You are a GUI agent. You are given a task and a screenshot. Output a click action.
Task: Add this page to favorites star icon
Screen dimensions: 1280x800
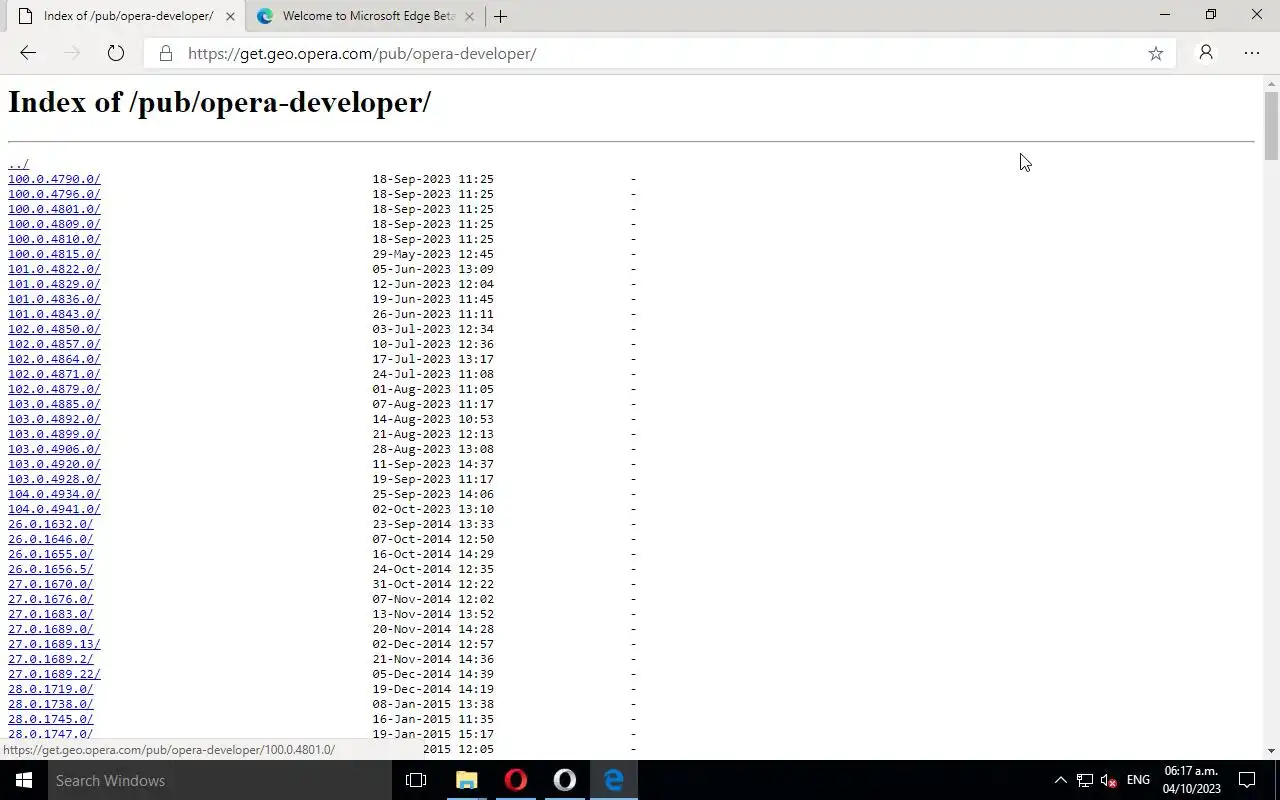coord(1156,53)
